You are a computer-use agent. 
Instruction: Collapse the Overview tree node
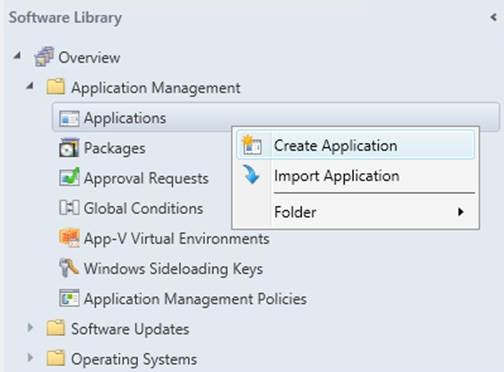(x=17, y=56)
